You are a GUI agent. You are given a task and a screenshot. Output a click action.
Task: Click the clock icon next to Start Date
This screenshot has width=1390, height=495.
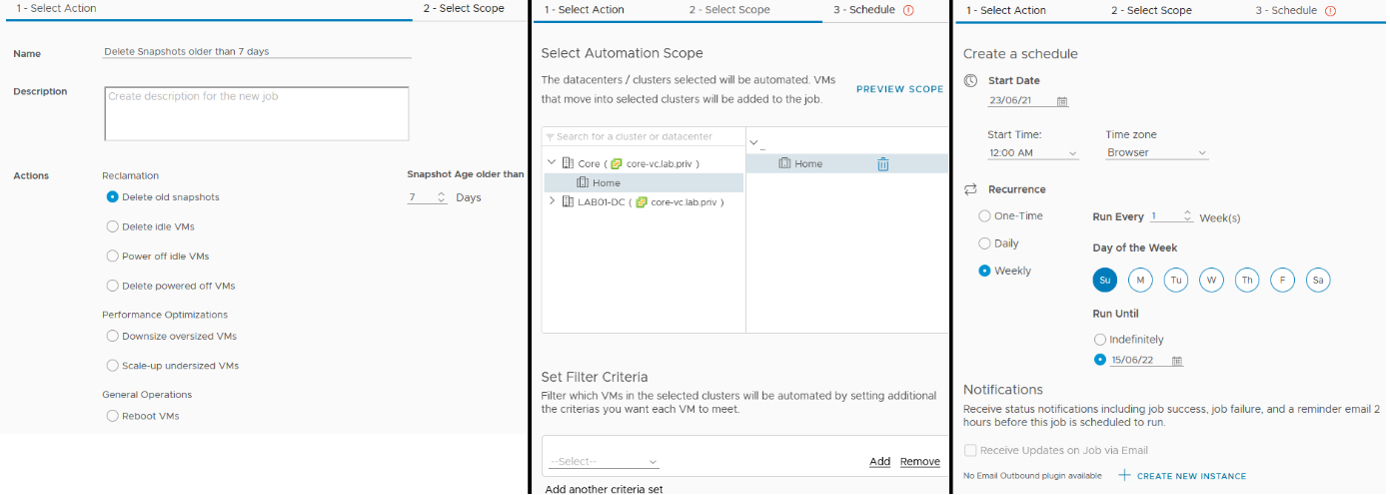pyautogui.click(x=970, y=81)
